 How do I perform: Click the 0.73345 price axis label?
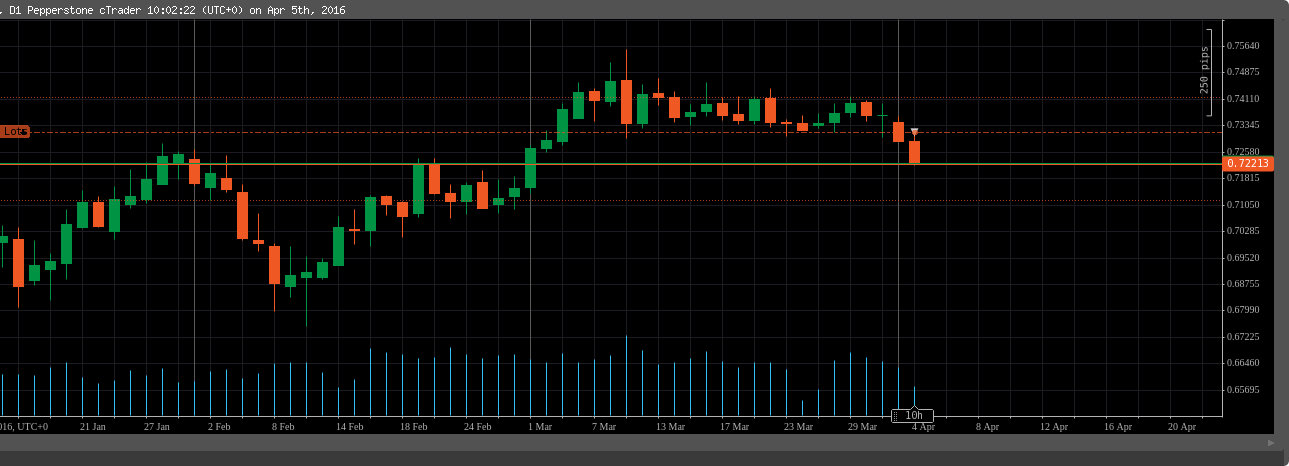click(x=1245, y=125)
